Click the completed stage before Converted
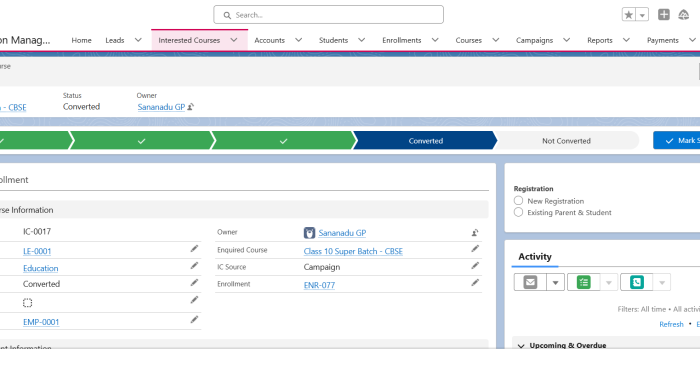The width and height of the screenshot is (700, 370). pyautogui.click(x=283, y=141)
